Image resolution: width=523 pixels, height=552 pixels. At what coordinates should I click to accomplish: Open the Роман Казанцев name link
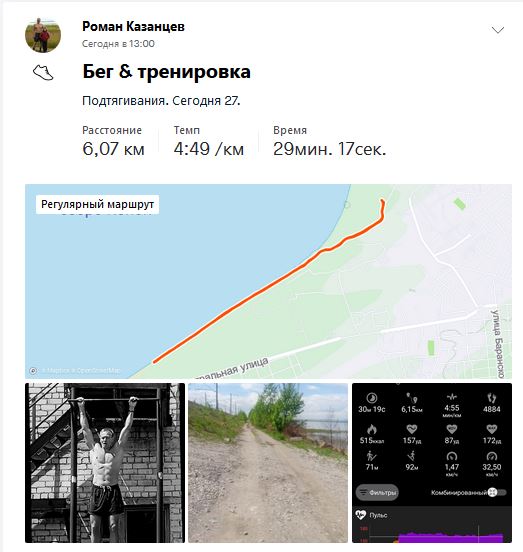tap(133, 26)
